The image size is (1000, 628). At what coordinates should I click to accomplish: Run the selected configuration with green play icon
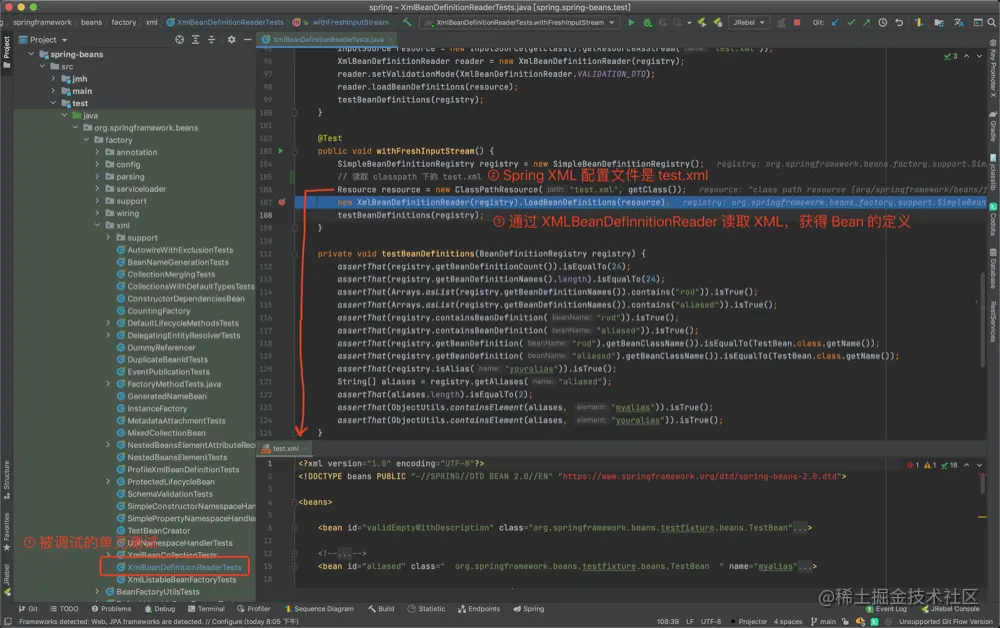(631, 22)
